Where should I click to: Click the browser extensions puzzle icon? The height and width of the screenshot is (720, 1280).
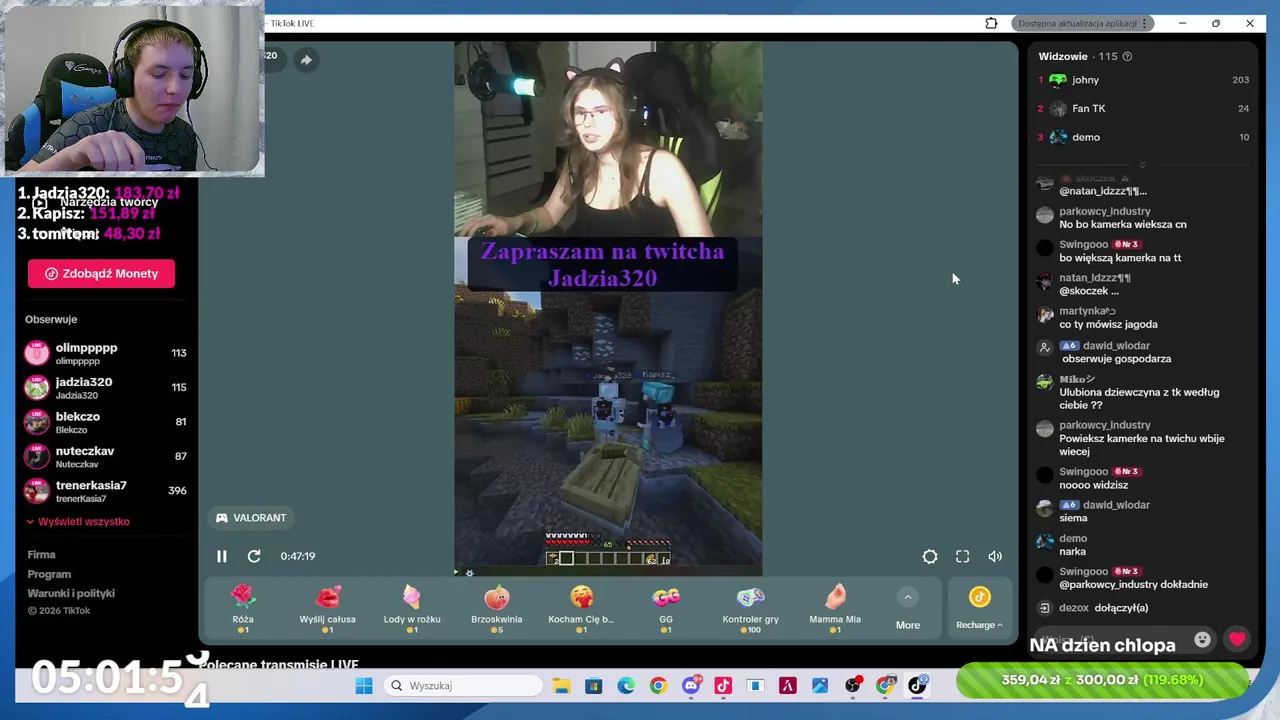(991, 23)
